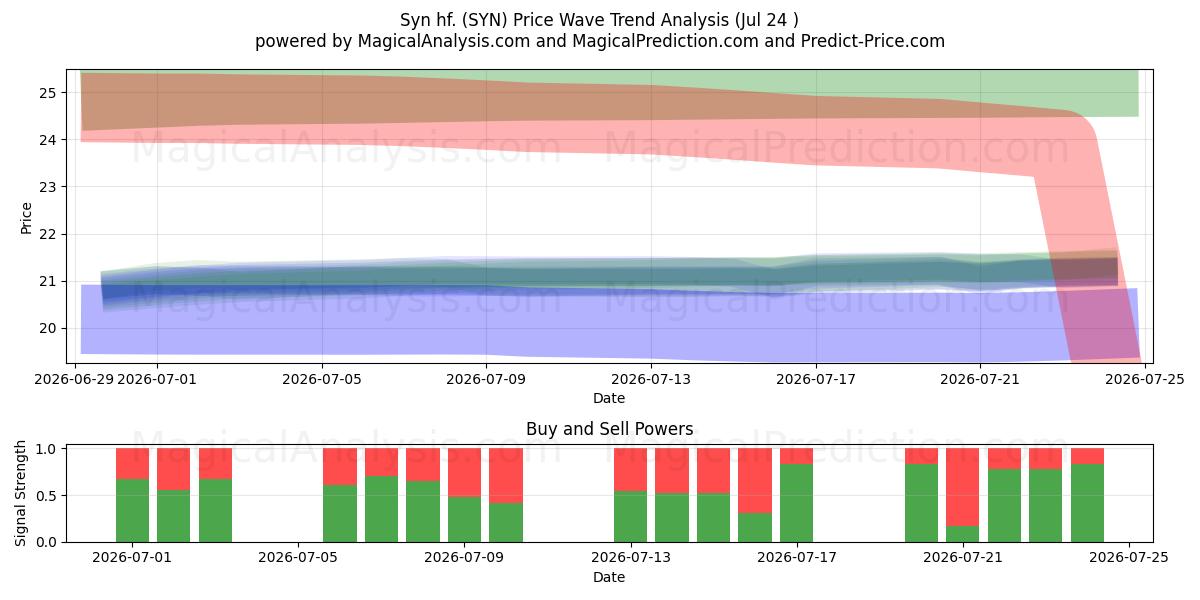Click the tall green bar at 2026-07-17
This screenshot has height=600, width=1200.
pyautogui.click(x=797, y=495)
